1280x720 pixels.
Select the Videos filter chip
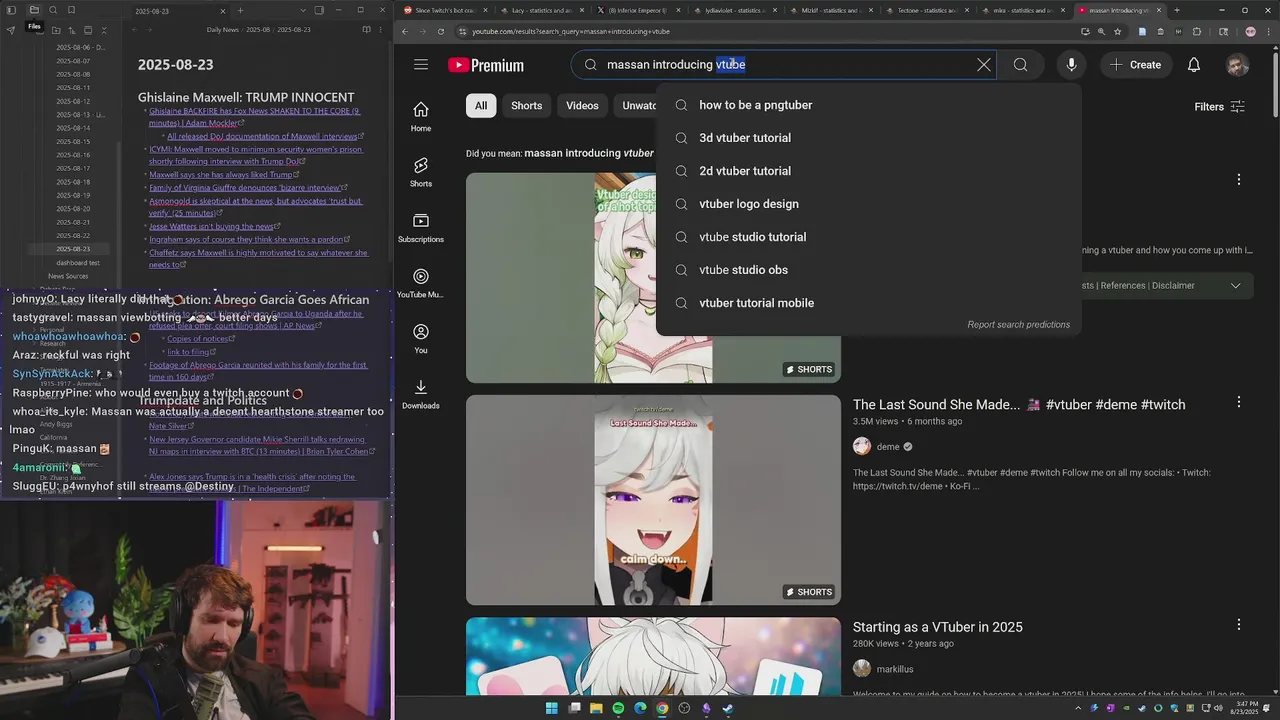(582, 106)
